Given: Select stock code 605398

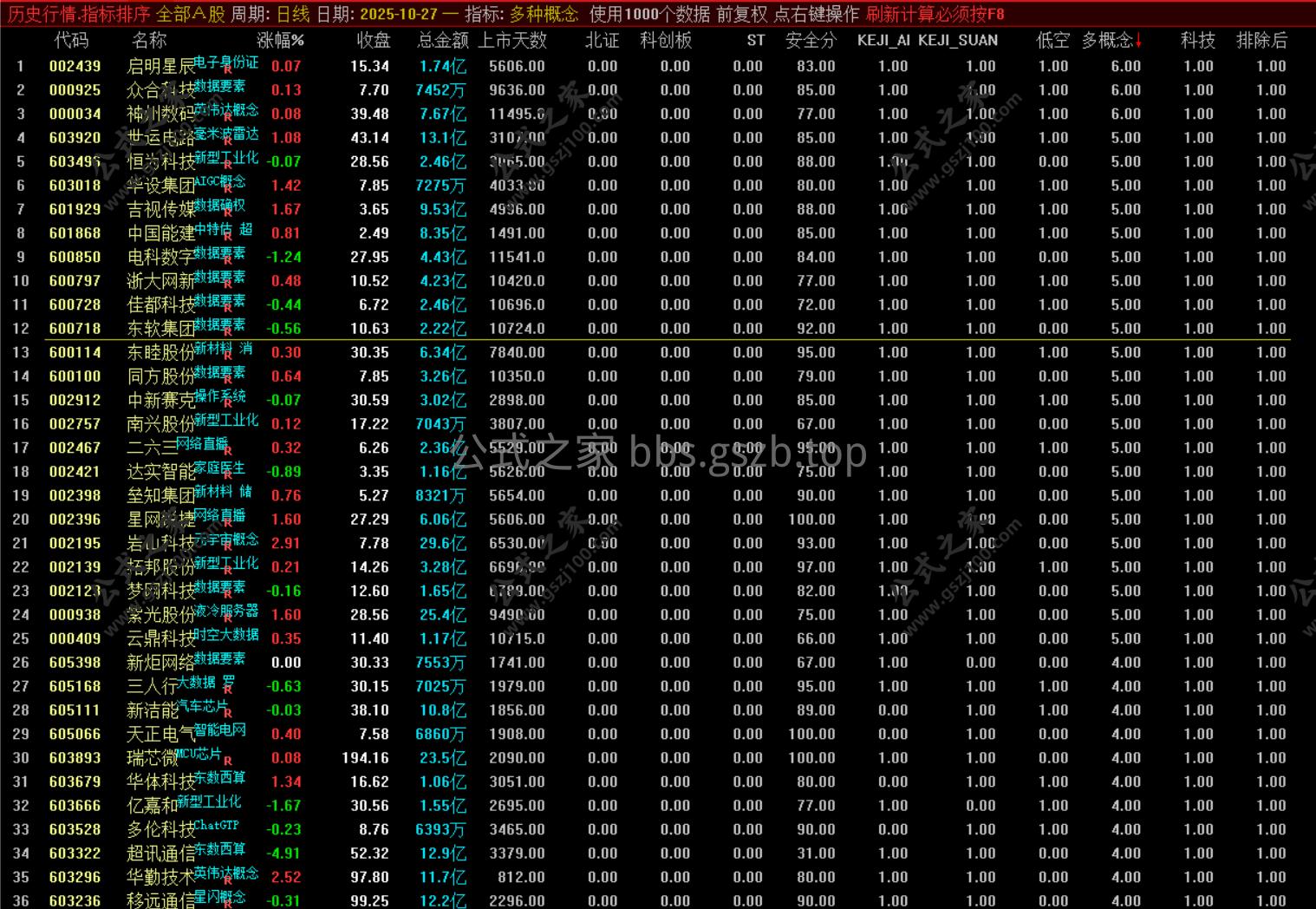Looking at the screenshot, I should 75,663.
